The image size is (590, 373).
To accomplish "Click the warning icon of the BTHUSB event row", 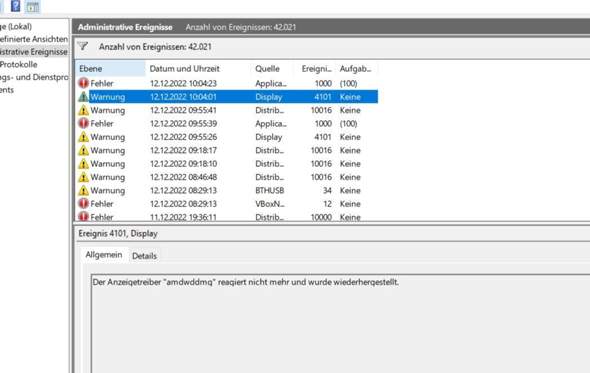I will [84, 190].
